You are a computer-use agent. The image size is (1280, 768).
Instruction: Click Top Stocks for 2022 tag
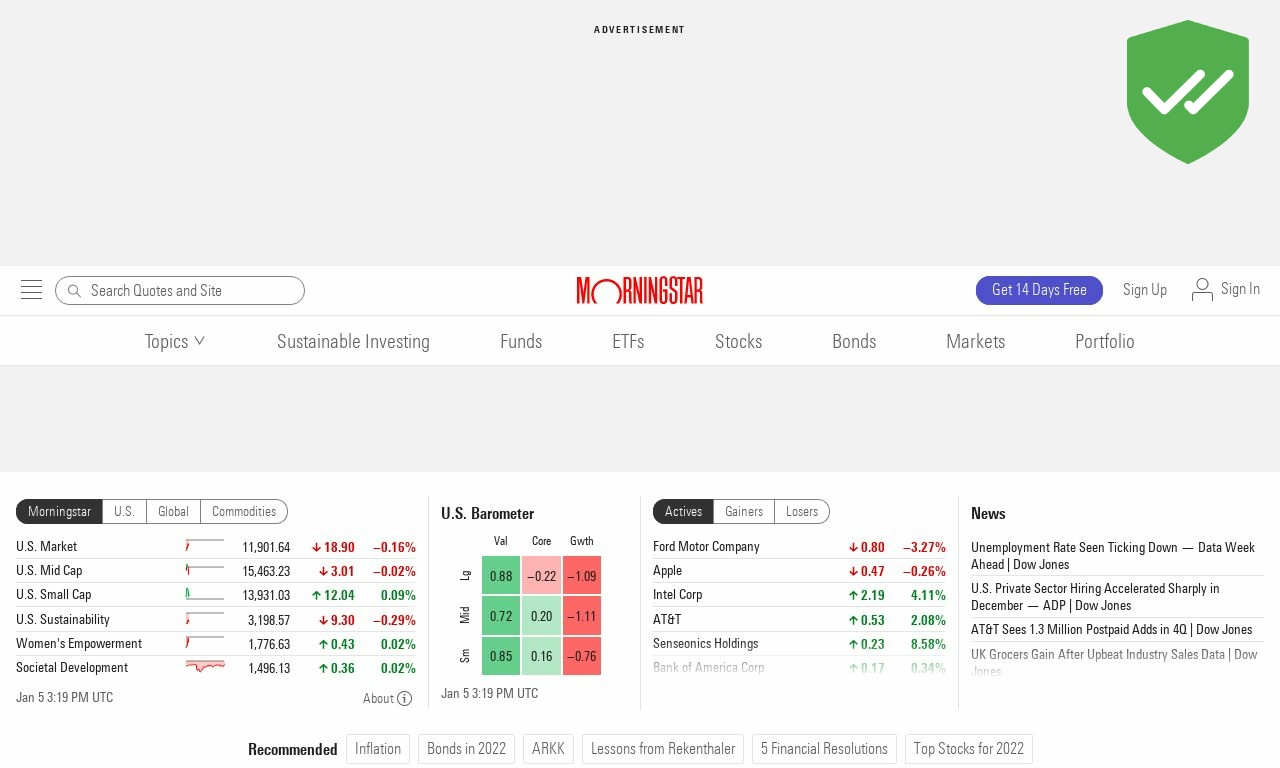[x=969, y=749]
